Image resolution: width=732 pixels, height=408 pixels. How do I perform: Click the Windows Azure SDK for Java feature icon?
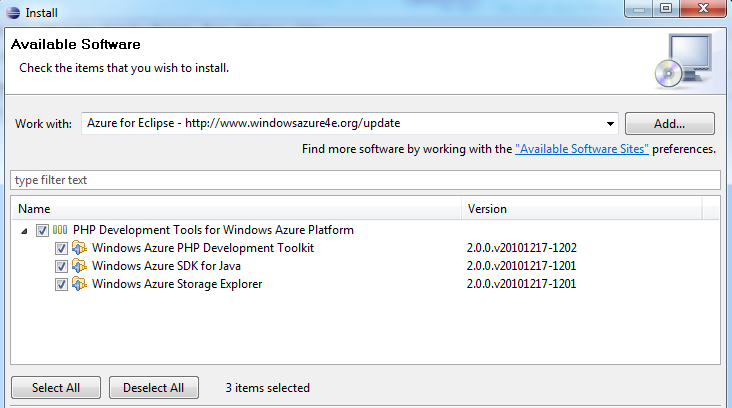click(79, 266)
